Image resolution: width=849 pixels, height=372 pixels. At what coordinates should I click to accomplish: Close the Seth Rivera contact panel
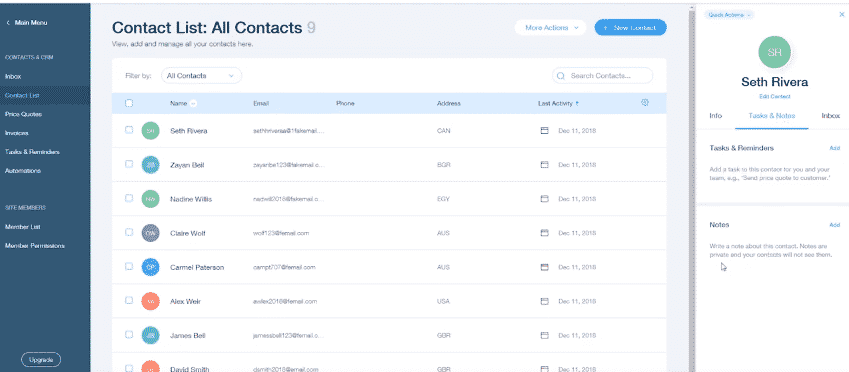841,15
